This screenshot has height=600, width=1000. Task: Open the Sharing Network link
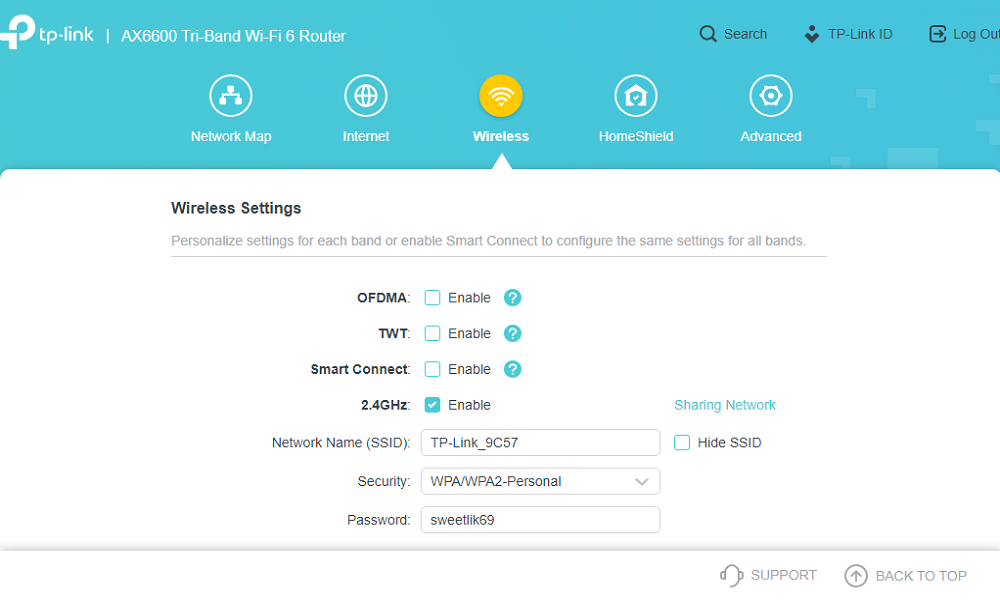click(x=724, y=405)
